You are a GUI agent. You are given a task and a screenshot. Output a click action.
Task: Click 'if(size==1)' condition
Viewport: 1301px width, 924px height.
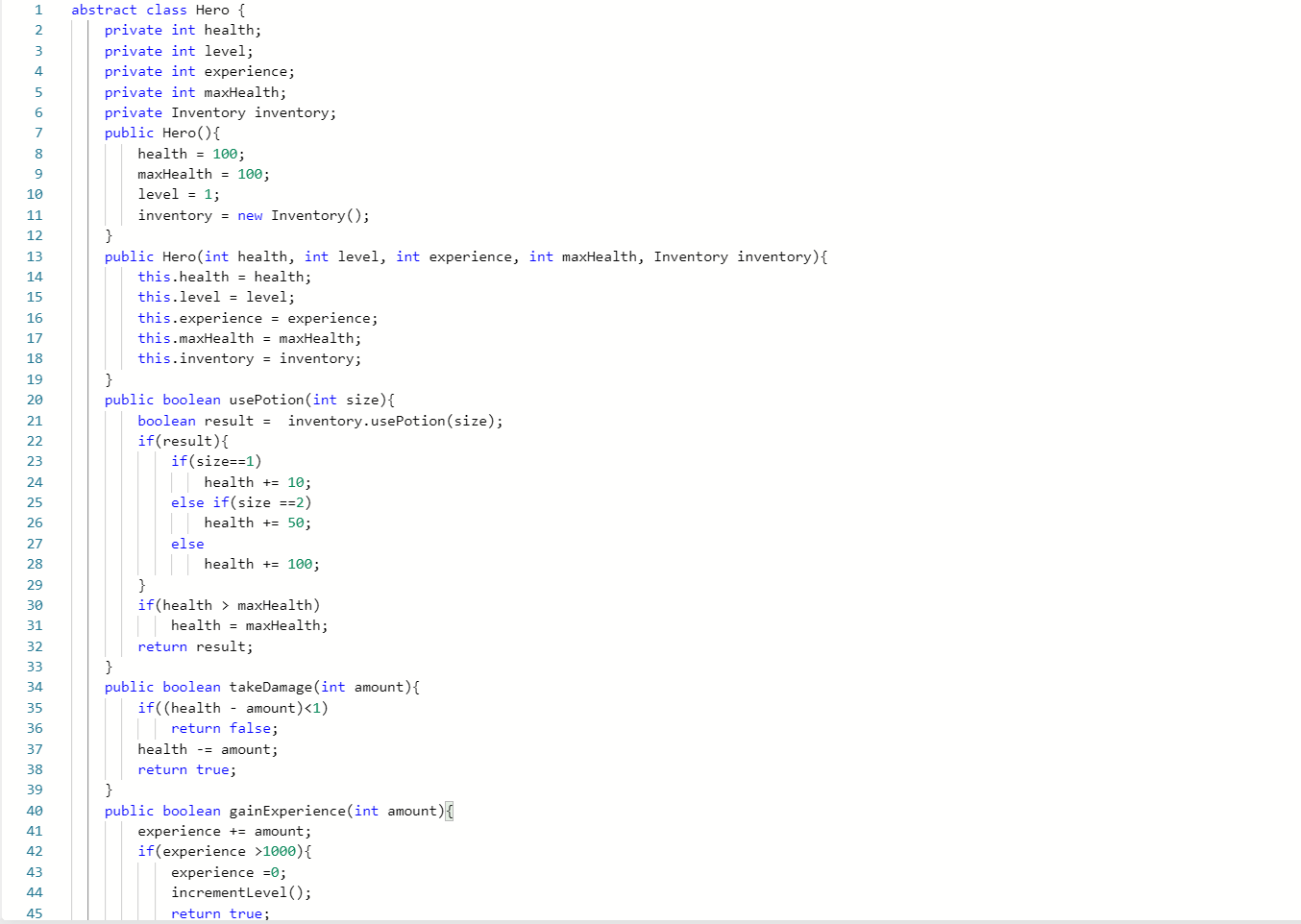(216, 461)
